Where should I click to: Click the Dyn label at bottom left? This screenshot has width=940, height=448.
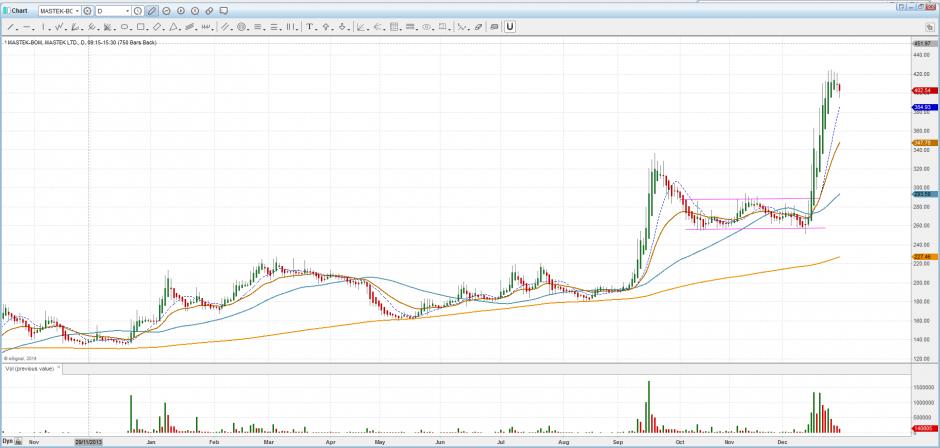(7, 441)
